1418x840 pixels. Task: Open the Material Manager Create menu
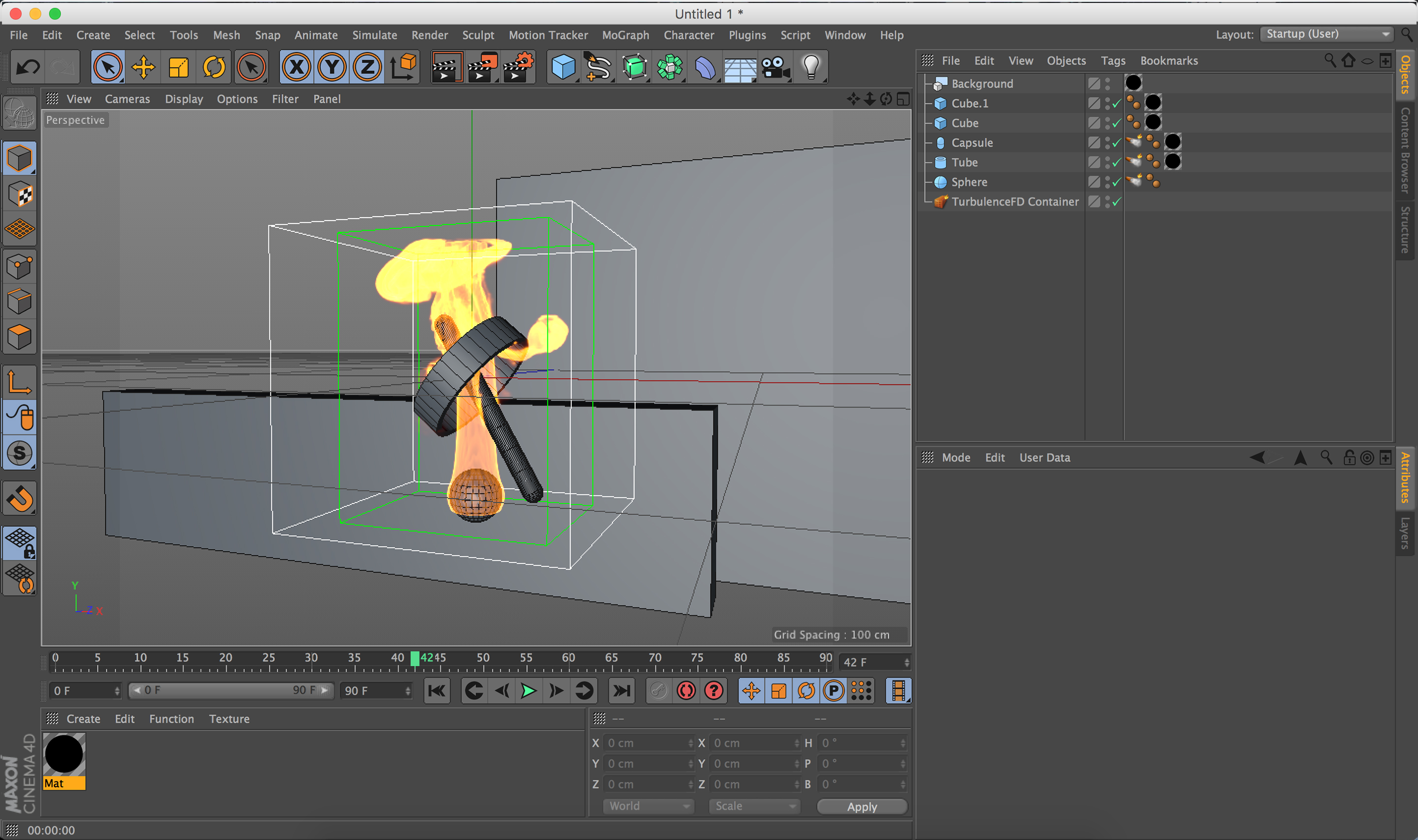tap(83, 719)
